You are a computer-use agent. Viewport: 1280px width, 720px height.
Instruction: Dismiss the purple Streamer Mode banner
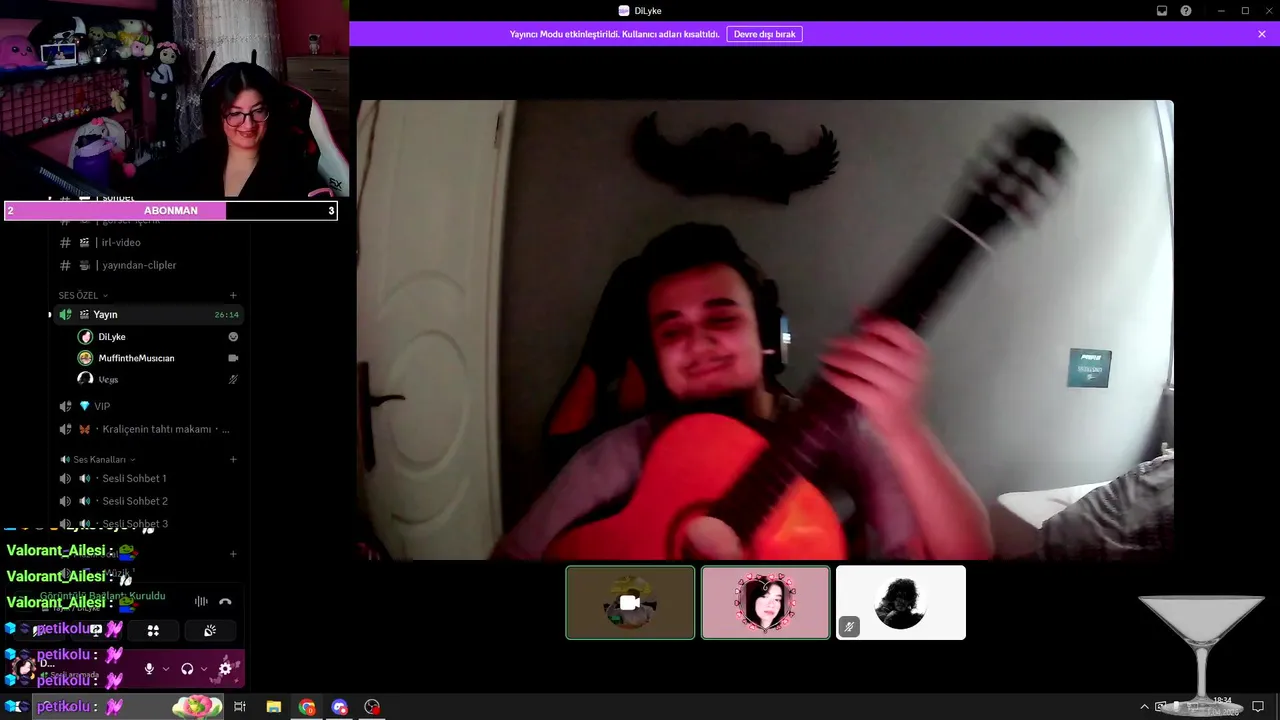click(x=1262, y=34)
